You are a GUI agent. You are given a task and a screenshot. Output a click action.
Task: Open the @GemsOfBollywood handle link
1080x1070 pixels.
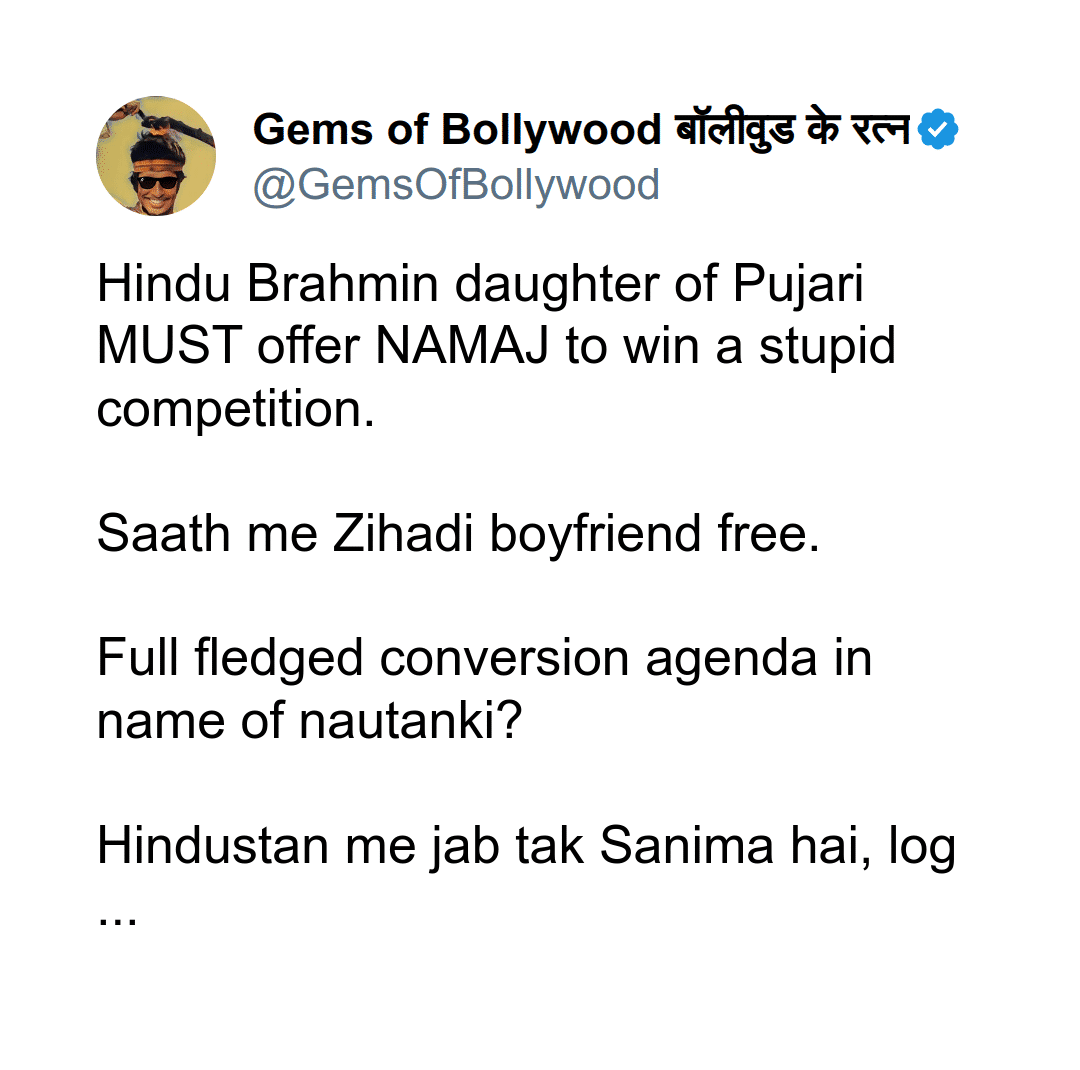click(456, 185)
